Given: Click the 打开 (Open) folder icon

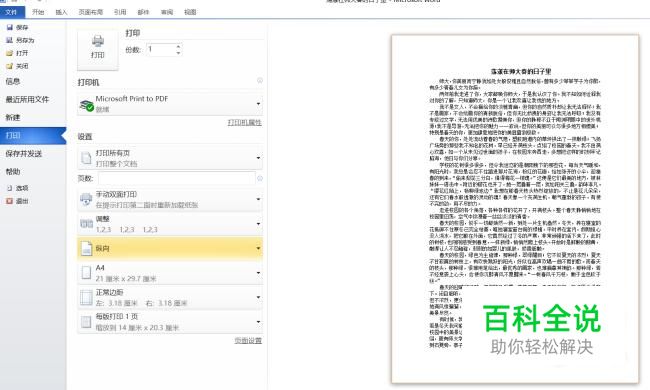Looking at the screenshot, I should (10, 53).
